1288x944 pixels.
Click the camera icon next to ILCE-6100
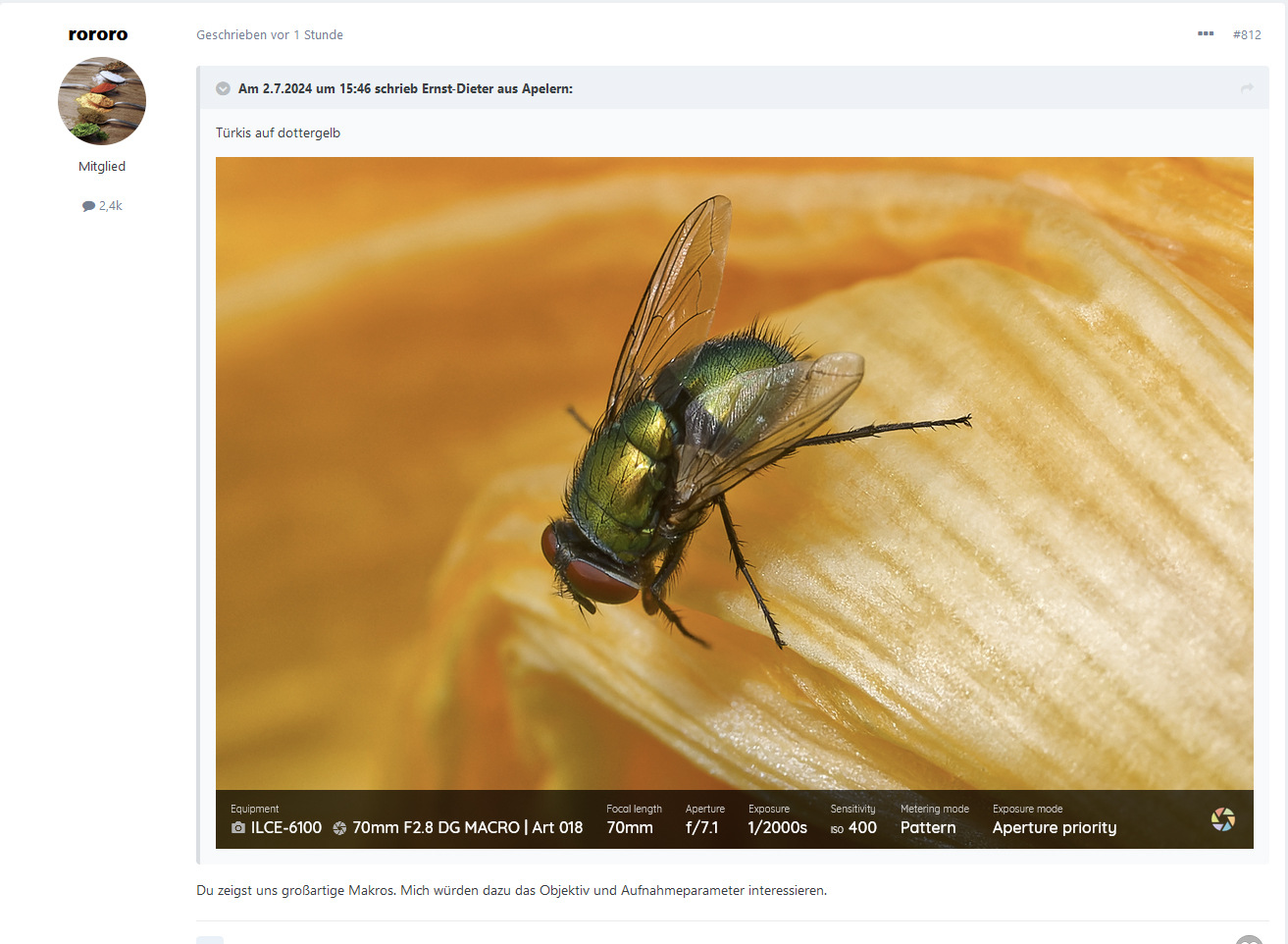238,828
